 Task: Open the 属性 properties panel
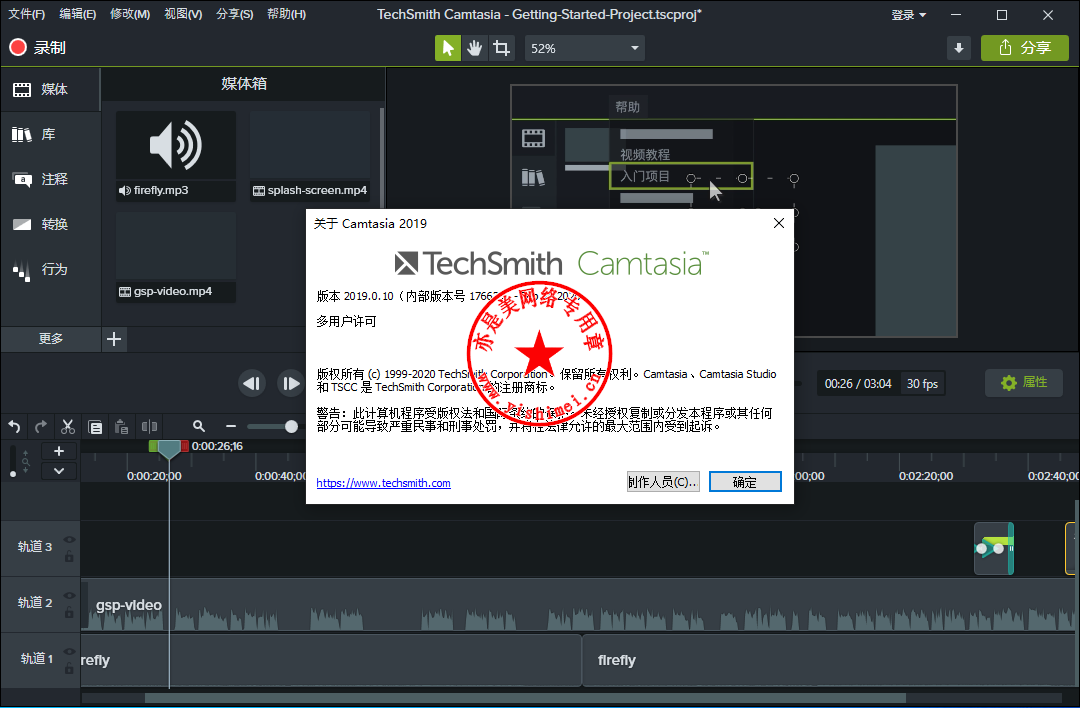pos(1024,382)
